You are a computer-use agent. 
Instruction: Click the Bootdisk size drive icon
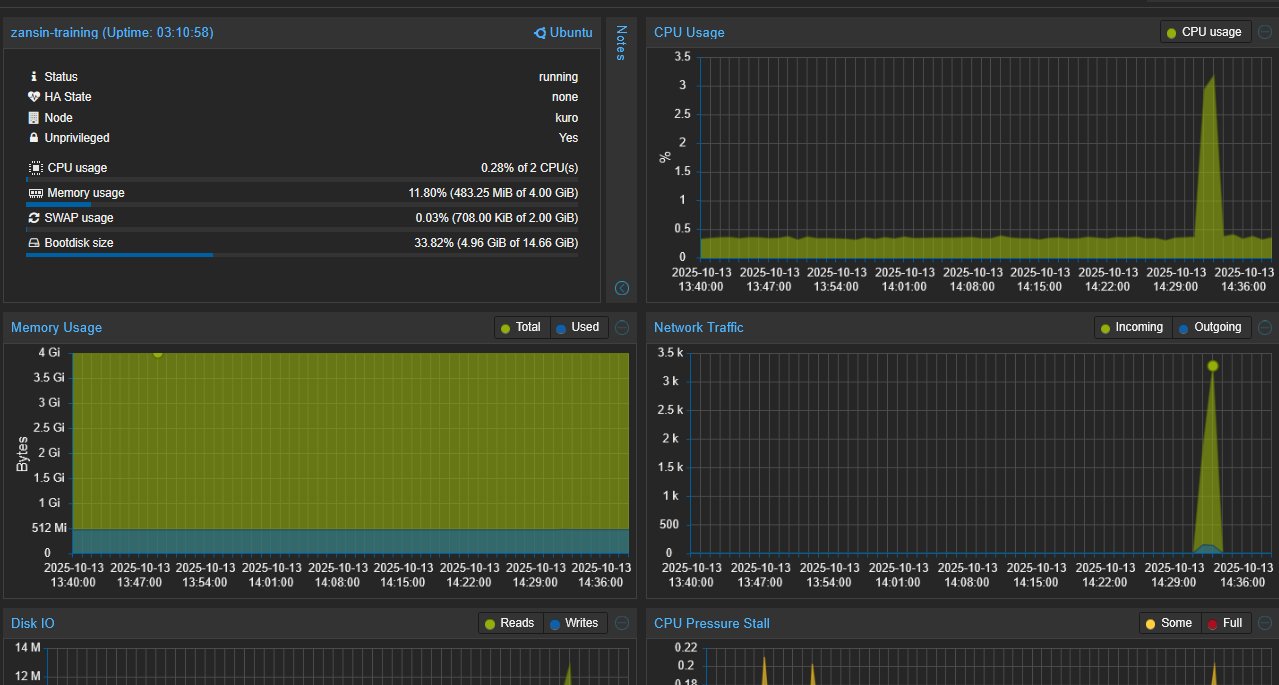pyautogui.click(x=35, y=243)
